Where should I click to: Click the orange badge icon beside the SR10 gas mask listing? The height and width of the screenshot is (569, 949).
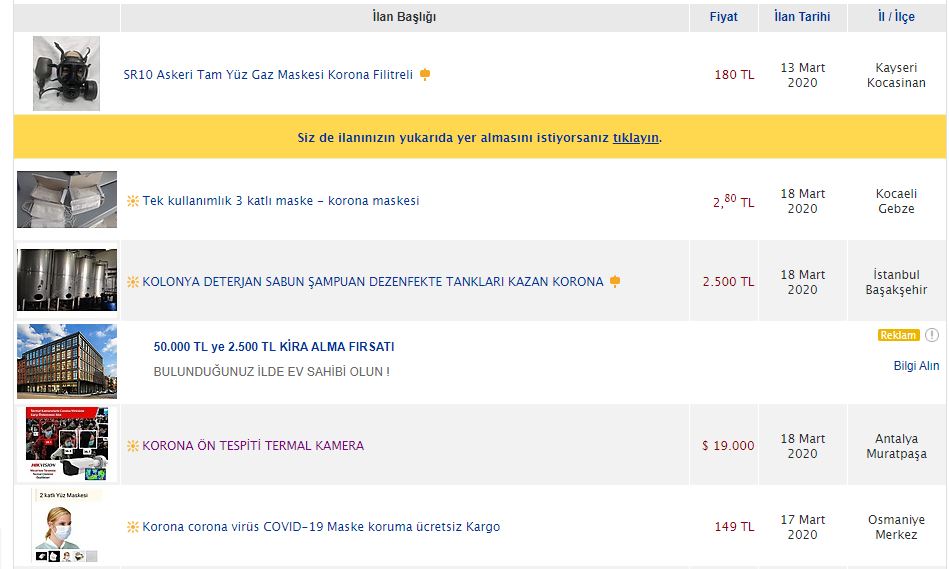pyautogui.click(x=425, y=75)
